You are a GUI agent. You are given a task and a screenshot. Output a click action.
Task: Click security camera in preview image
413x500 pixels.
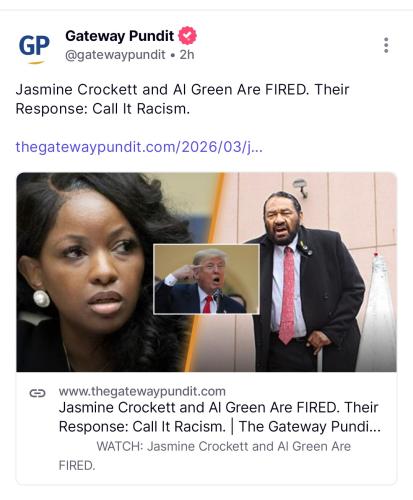(x=301, y=187)
